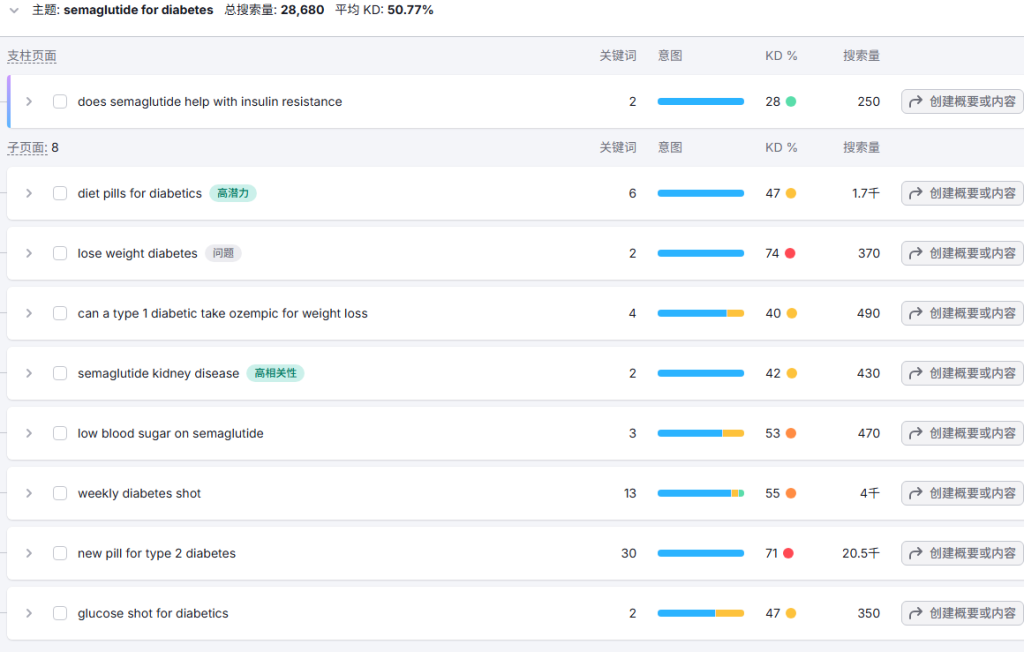Create brief for new pill type 2 diabetes
Image resolution: width=1024 pixels, height=652 pixels.
click(962, 553)
